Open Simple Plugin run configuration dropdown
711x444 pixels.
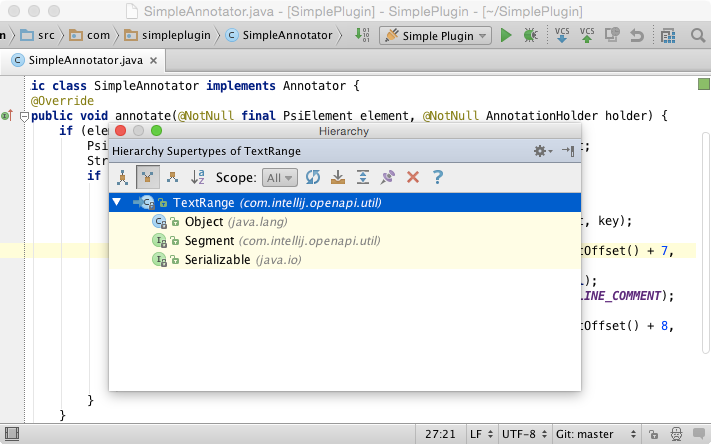[x=435, y=35]
